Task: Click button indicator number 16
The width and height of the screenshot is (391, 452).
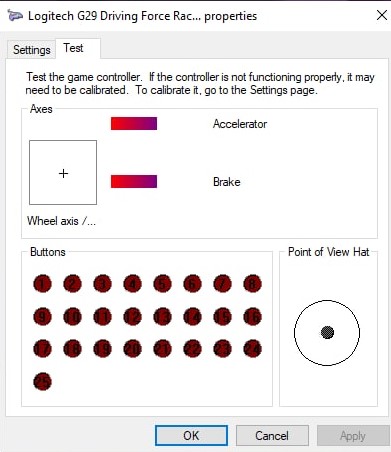Action: pos(252,316)
